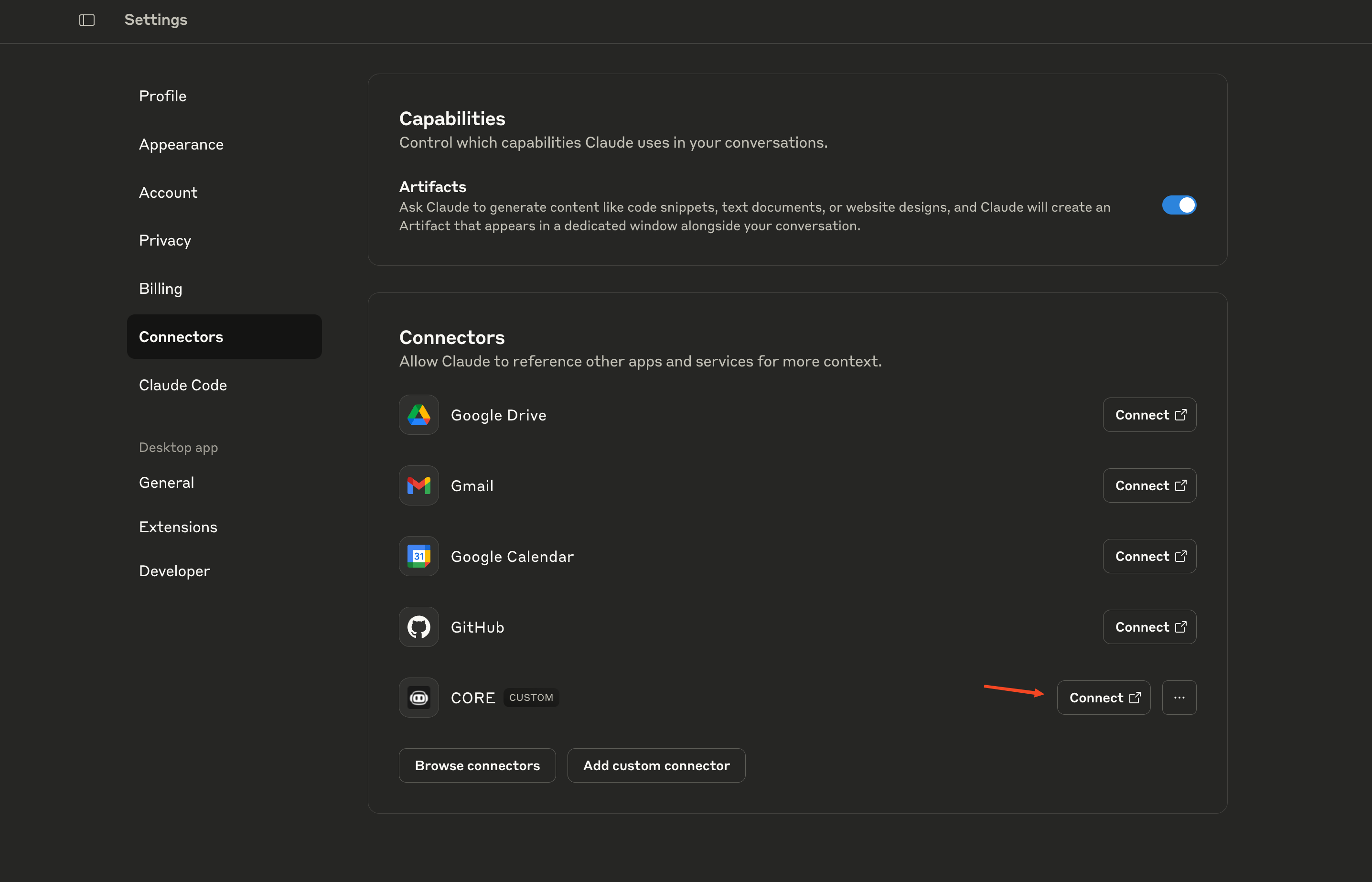Toggle the sidebar panel icon

tap(87, 20)
